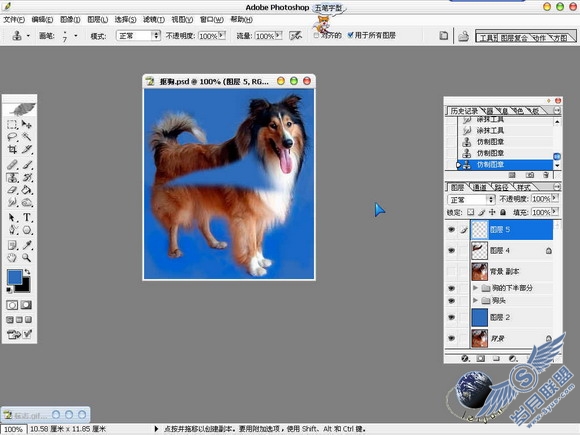
Task: Select the 图层 2 layer thumbnail
Action: (480, 317)
